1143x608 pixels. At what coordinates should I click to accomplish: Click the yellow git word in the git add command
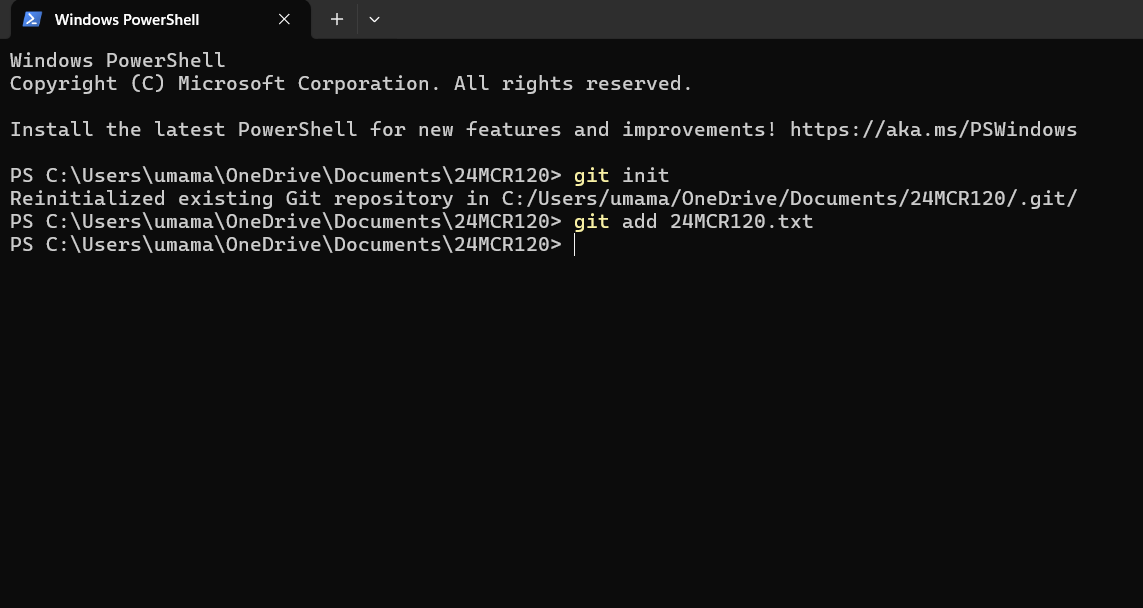click(x=591, y=222)
